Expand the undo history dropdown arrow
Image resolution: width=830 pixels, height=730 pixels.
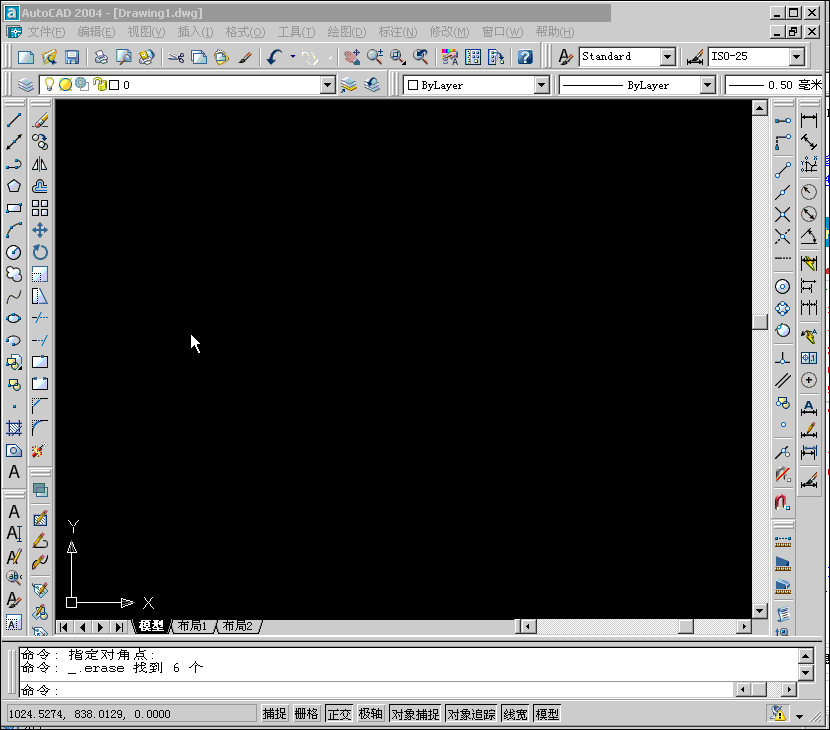point(293,57)
